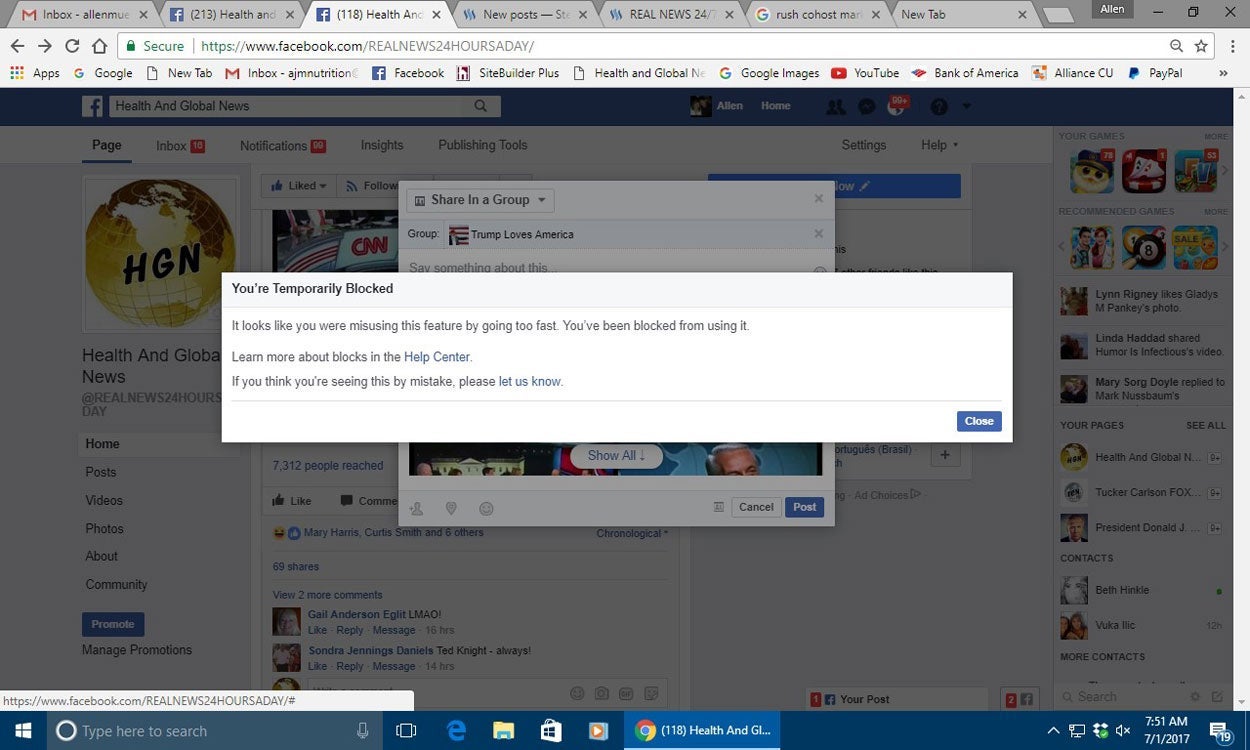Click the 'let us know' link
This screenshot has height=750, width=1250.
(530, 382)
